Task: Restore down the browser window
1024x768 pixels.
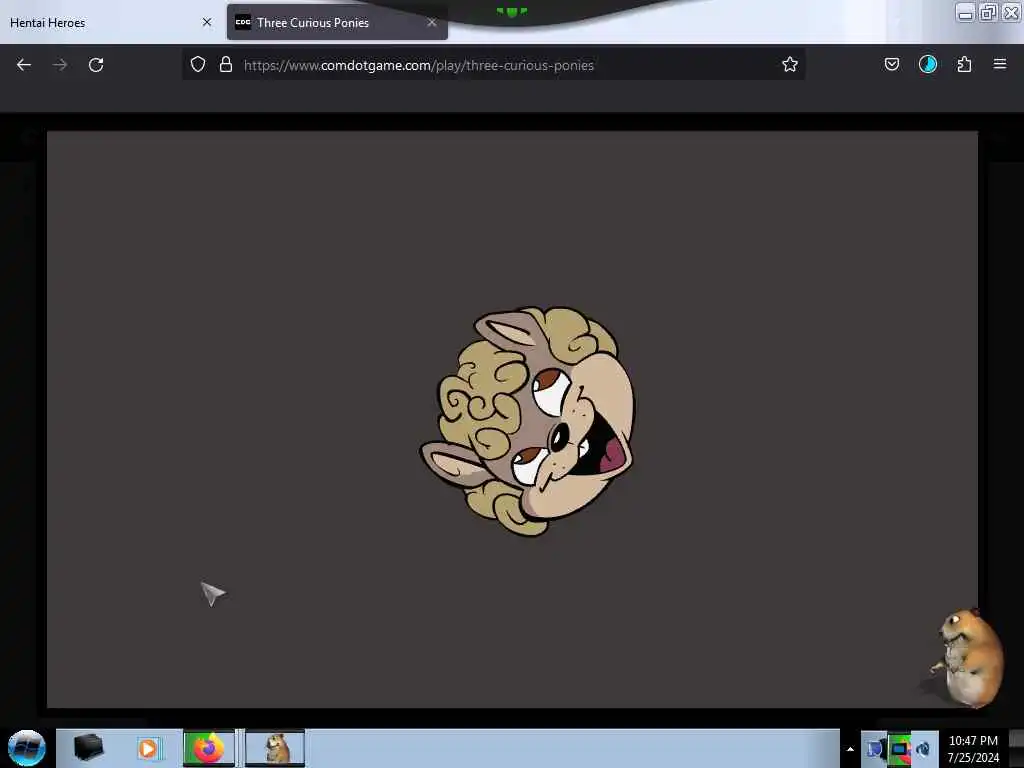Action: (988, 12)
